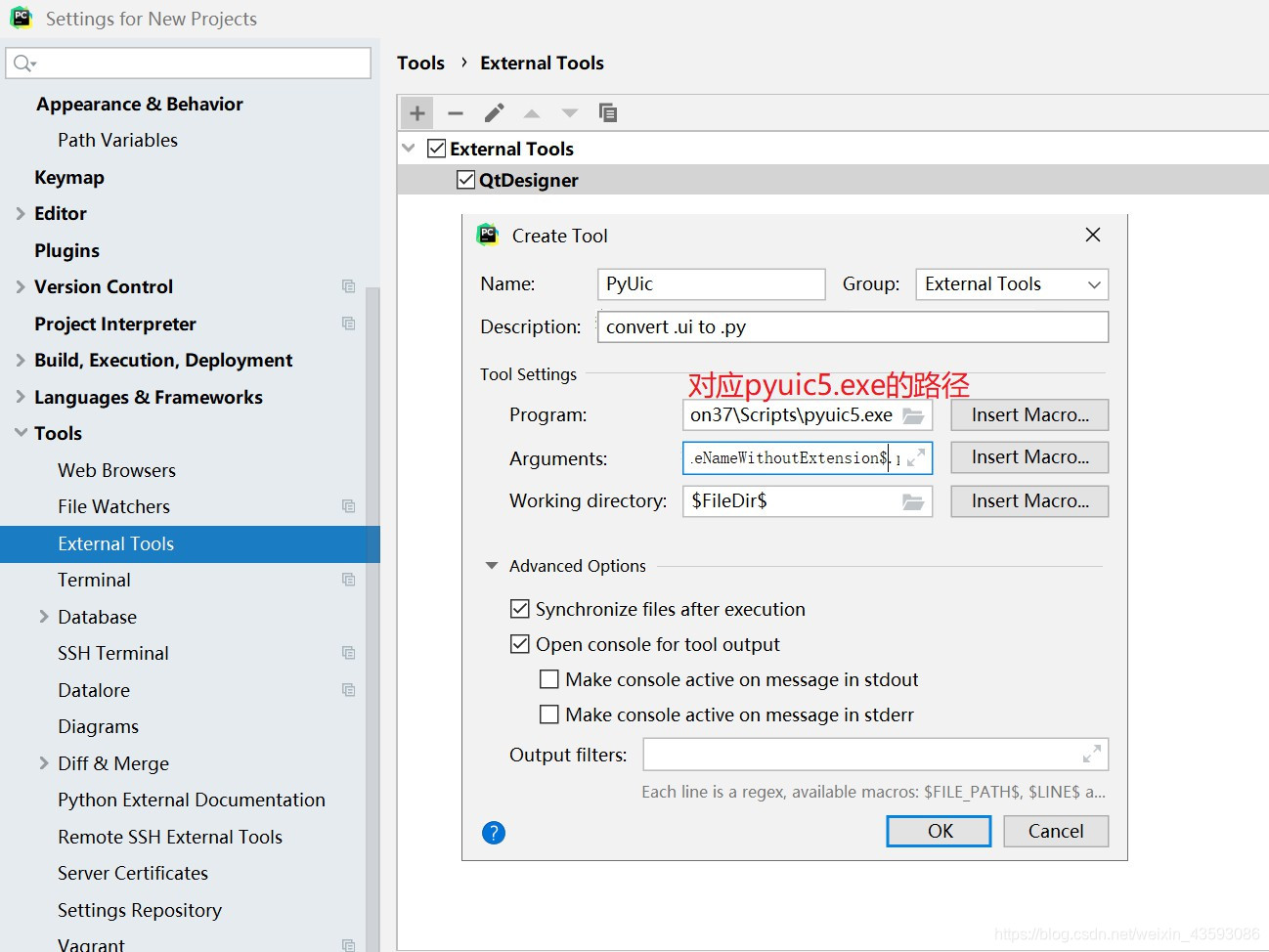Click the duplicate tool icon in toolbar
This screenshot has height=952, width=1269.
[x=608, y=111]
